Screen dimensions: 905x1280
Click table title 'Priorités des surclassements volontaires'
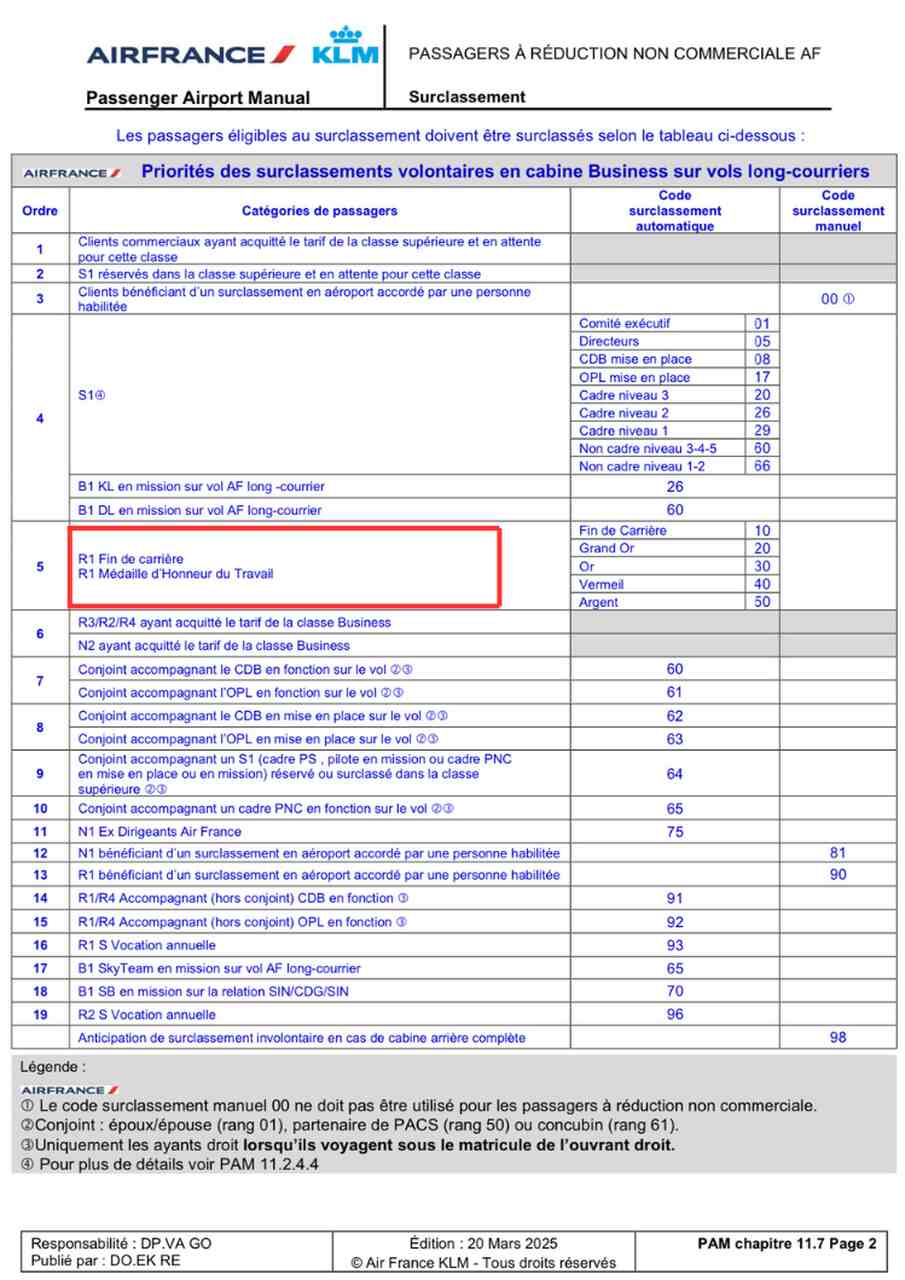pyautogui.click(x=505, y=172)
